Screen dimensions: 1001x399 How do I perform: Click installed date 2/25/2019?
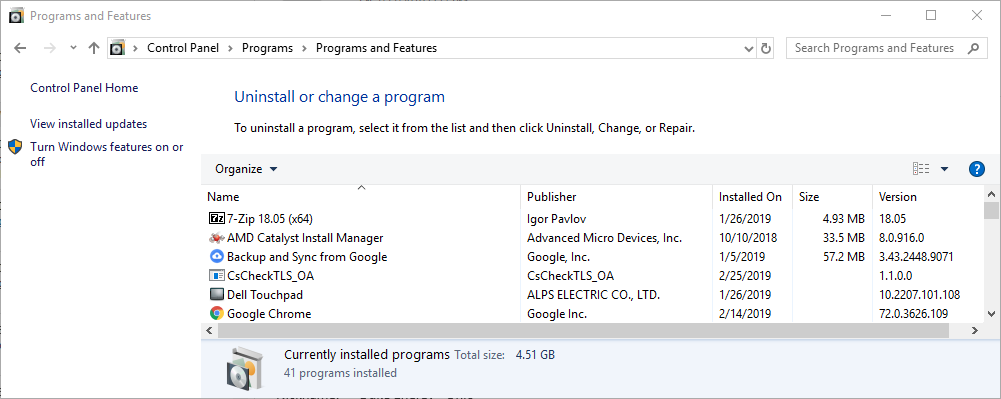[745, 276]
